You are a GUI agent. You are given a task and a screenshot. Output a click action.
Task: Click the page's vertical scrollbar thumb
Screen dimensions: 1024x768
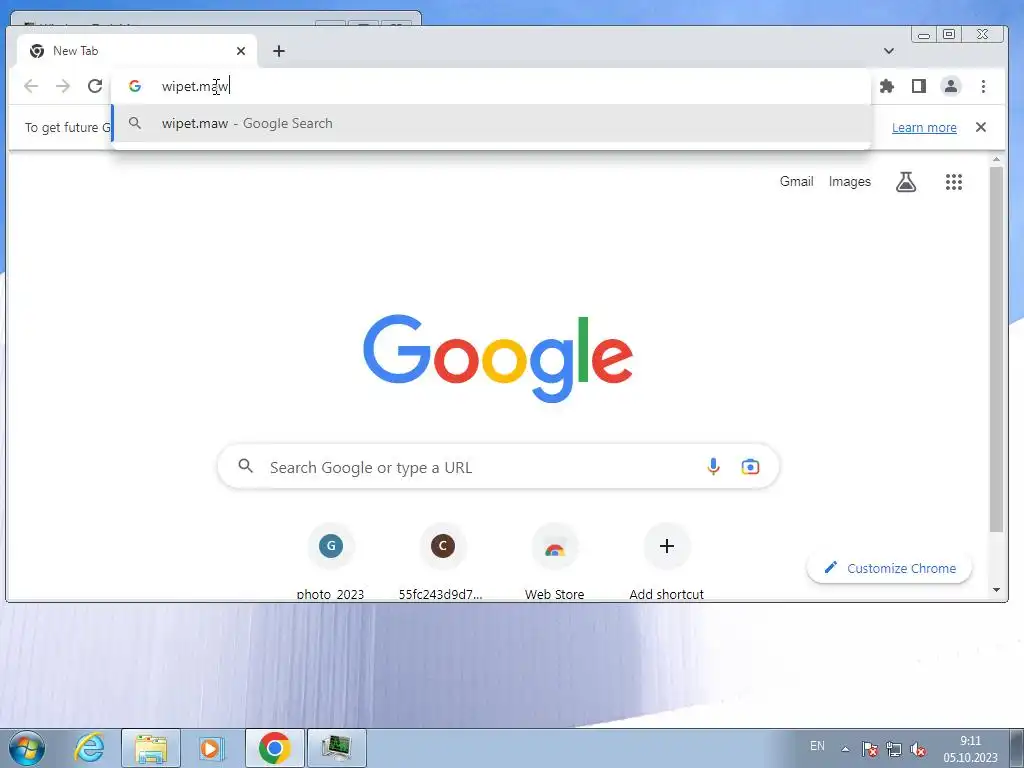[x=996, y=349]
